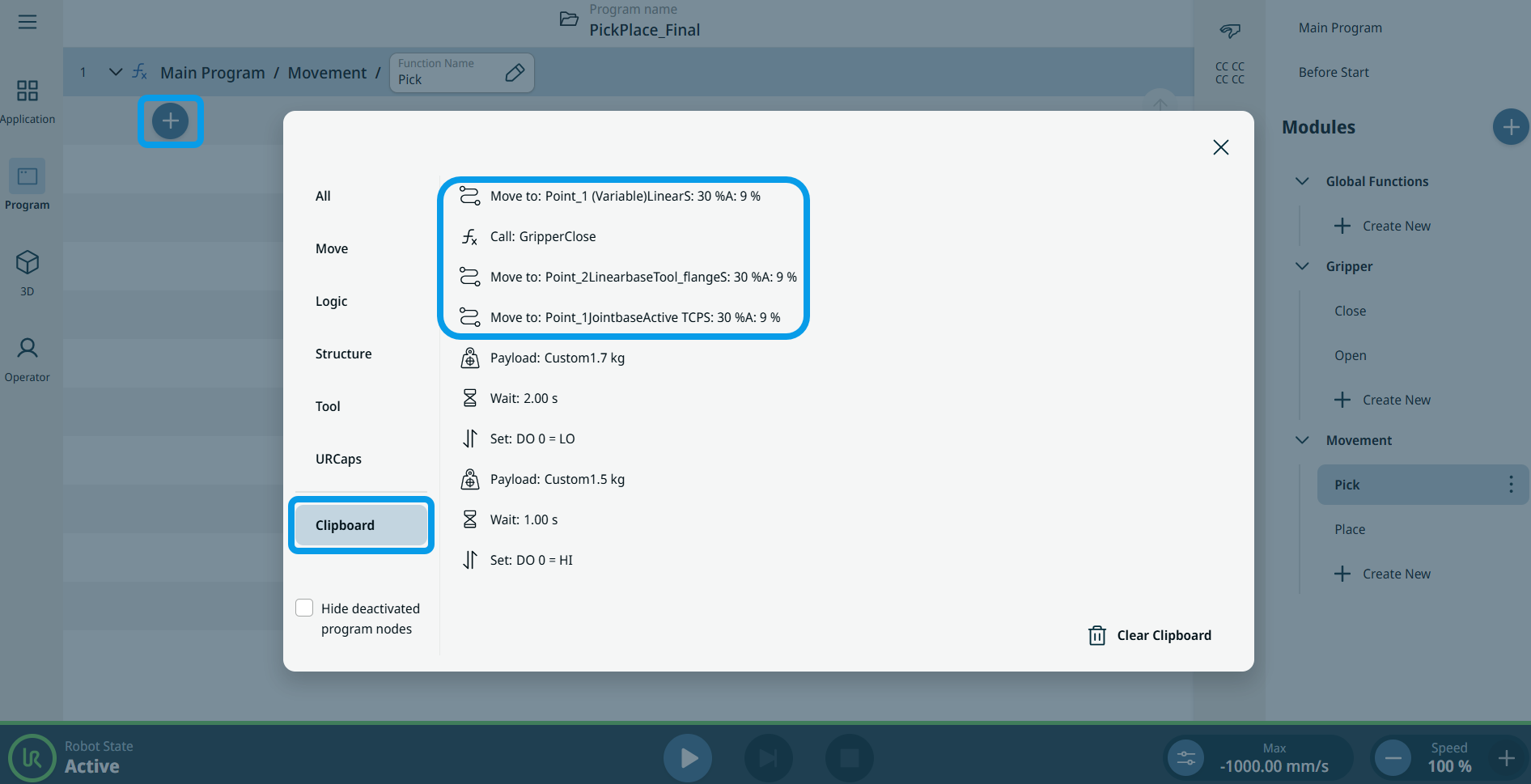Decrease the speed with minus button

[1393, 758]
